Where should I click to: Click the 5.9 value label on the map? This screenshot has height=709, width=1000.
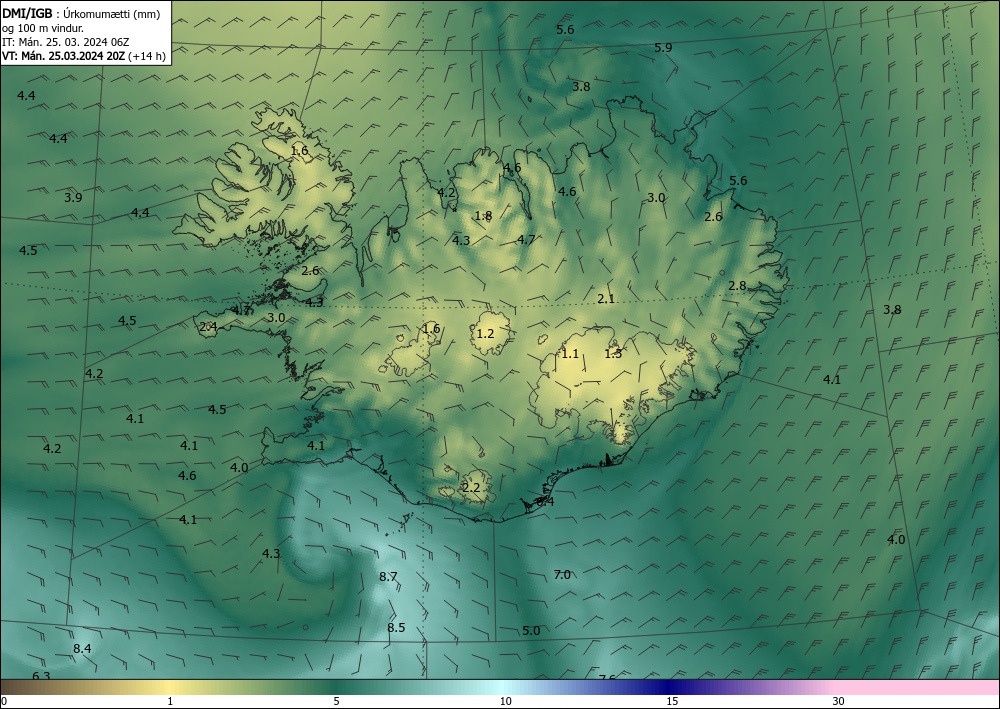pos(663,47)
